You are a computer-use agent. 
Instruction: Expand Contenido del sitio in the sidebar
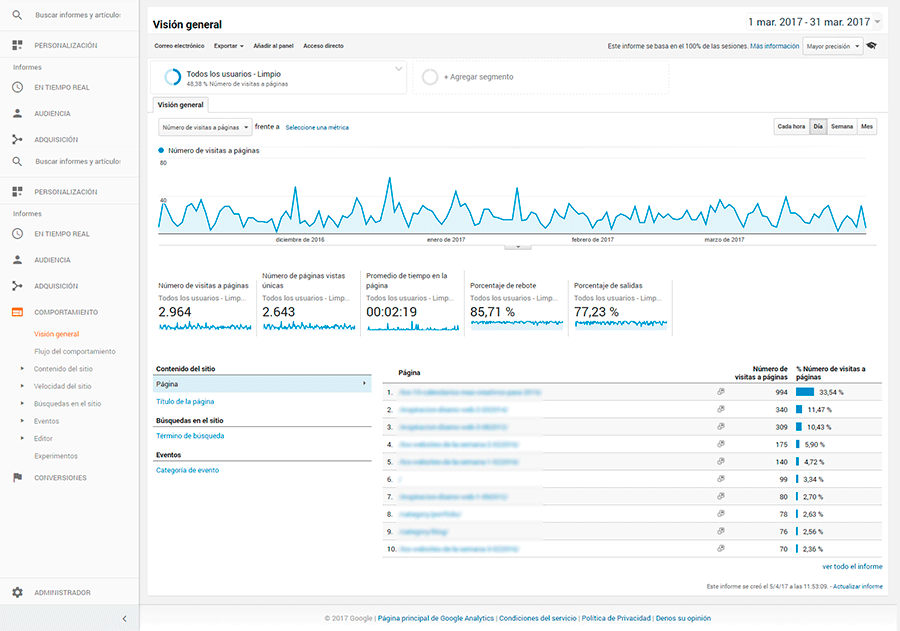click(62, 369)
